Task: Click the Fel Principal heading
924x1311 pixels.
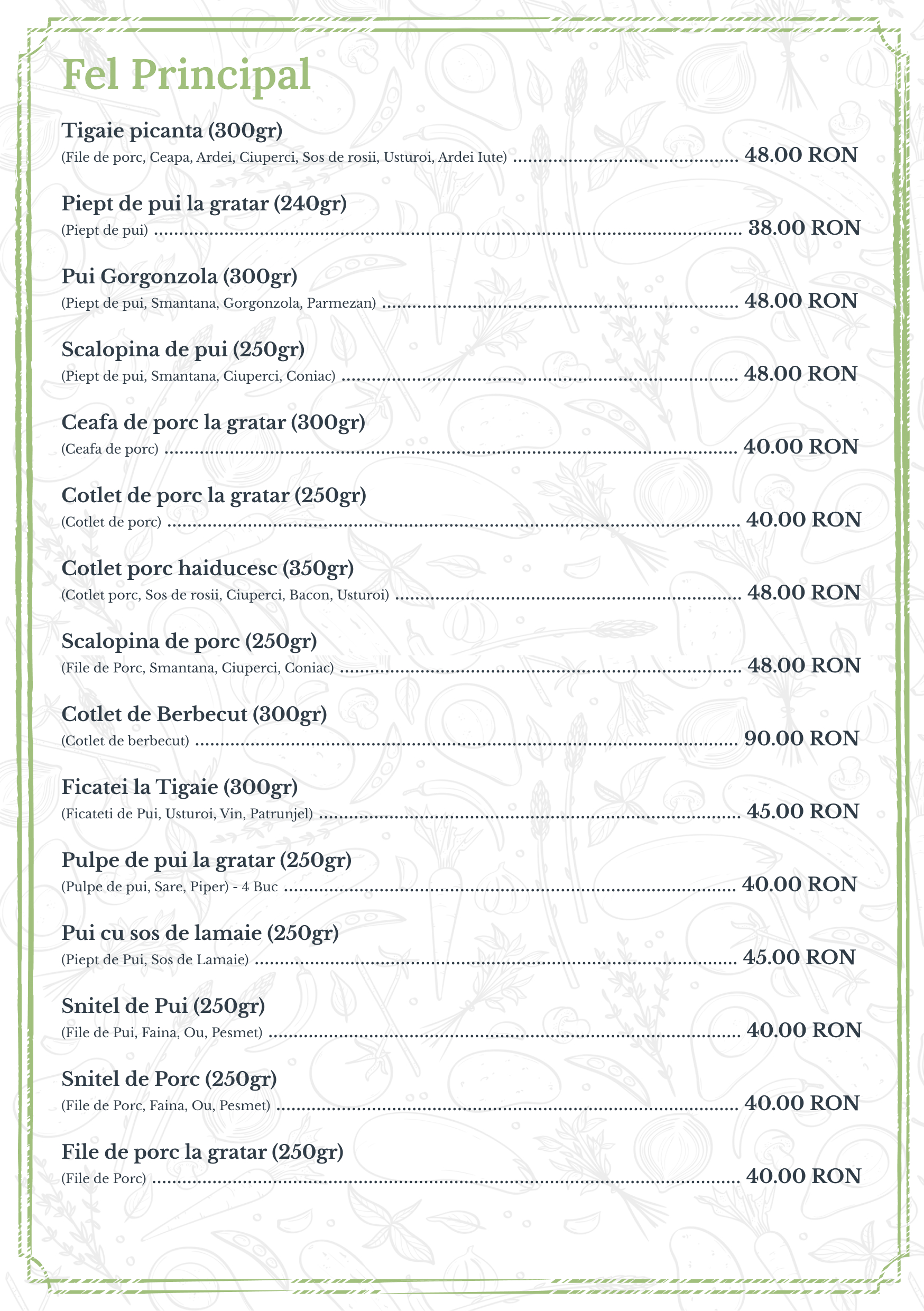Action: pyautogui.click(x=186, y=74)
